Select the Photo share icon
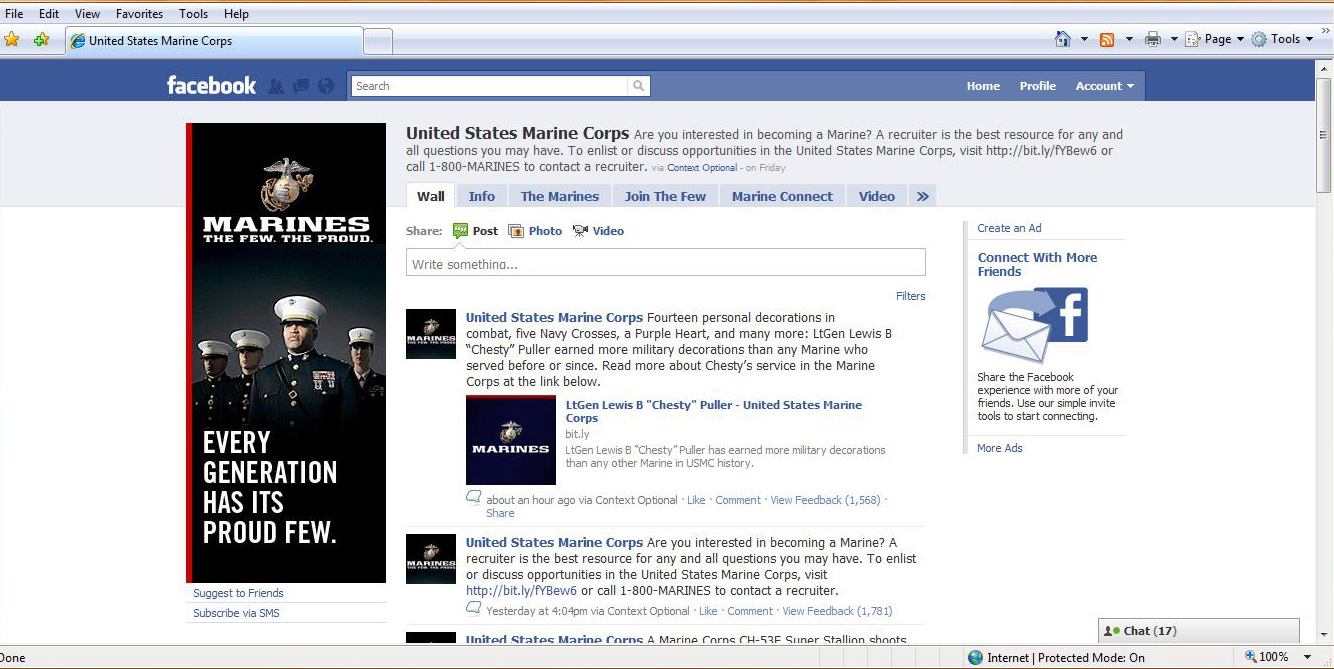 click(x=516, y=231)
